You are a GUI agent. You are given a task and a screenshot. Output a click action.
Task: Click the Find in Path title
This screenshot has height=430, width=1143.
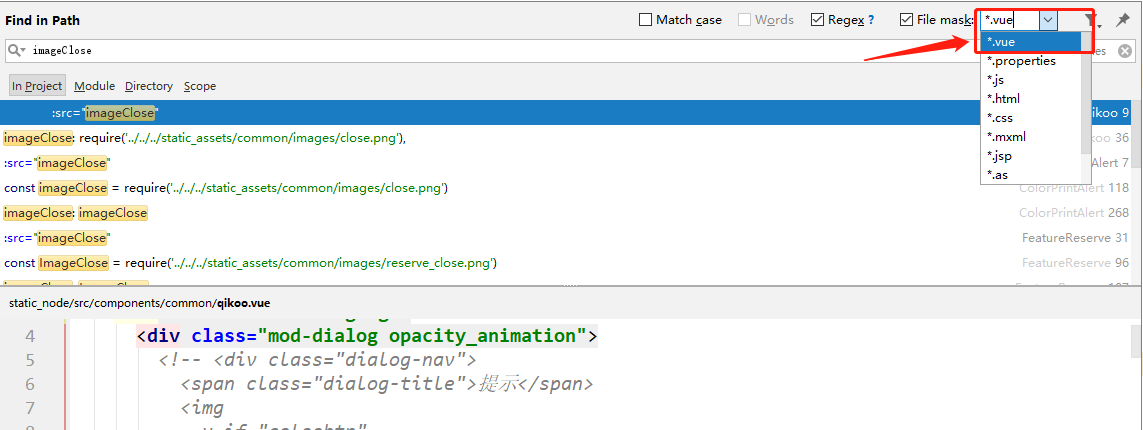[42, 20]
